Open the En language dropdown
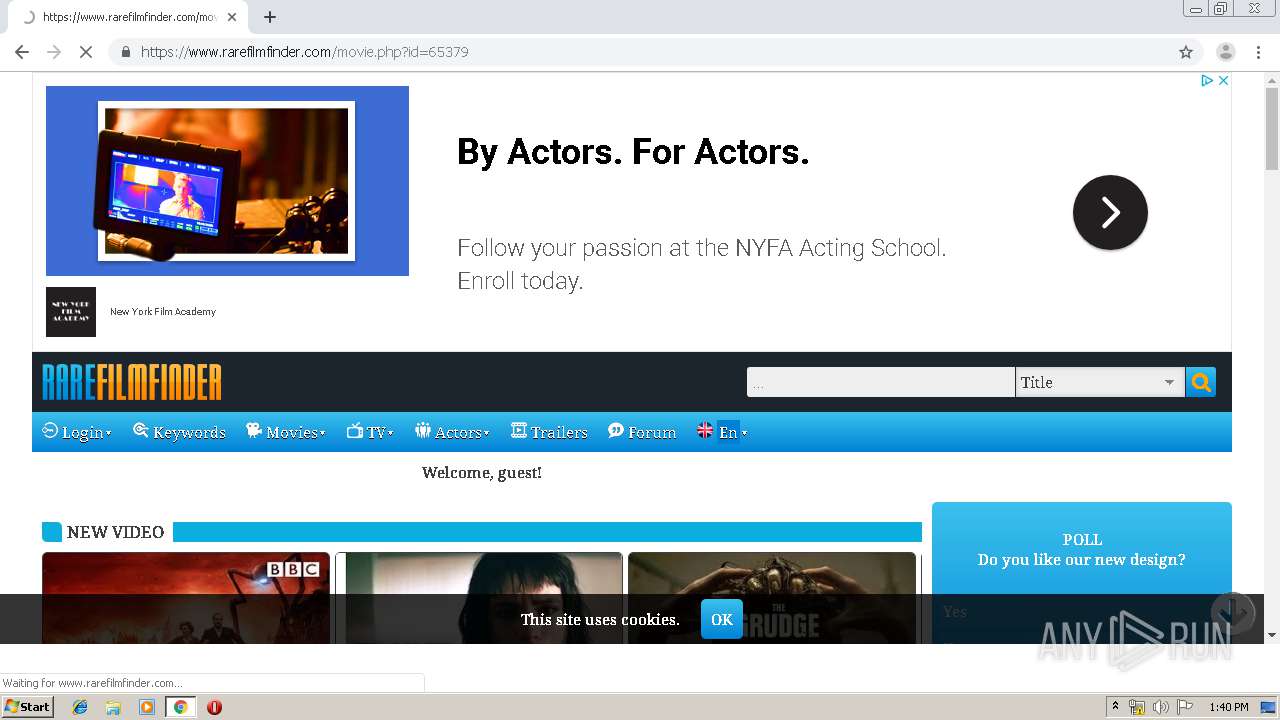Viewport: 1280px width, 720px height. (x=733, y=432)
